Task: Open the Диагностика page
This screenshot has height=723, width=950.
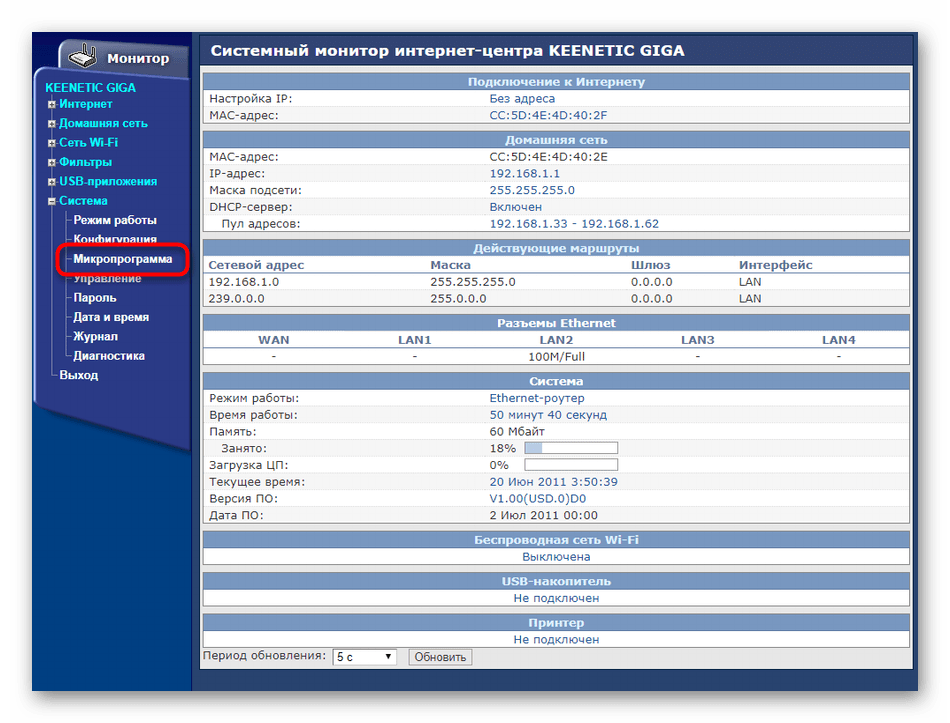Action: pyautogui.click(x=108, y=355)
